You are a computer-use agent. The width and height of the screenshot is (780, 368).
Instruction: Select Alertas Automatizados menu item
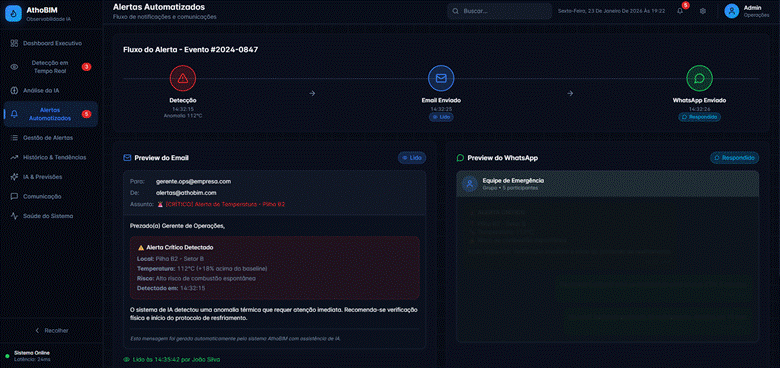tap(51, 114)
